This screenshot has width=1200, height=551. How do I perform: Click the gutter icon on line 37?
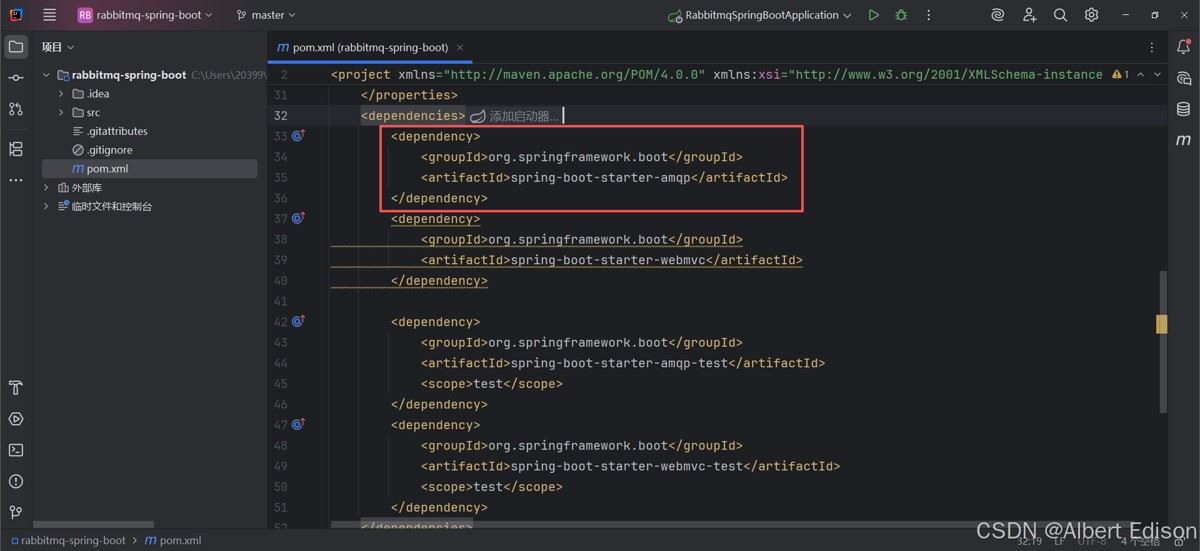(x=297, y=218)
